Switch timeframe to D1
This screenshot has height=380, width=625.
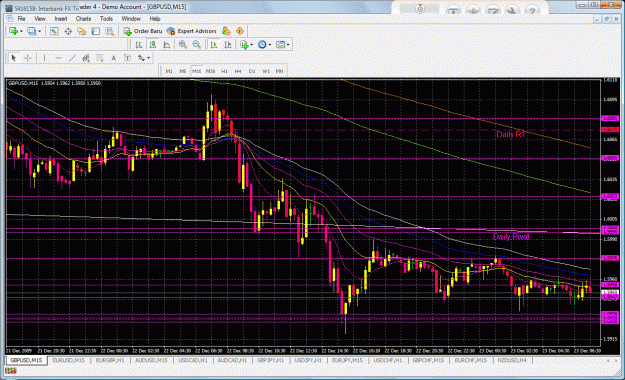pos(252,71)
